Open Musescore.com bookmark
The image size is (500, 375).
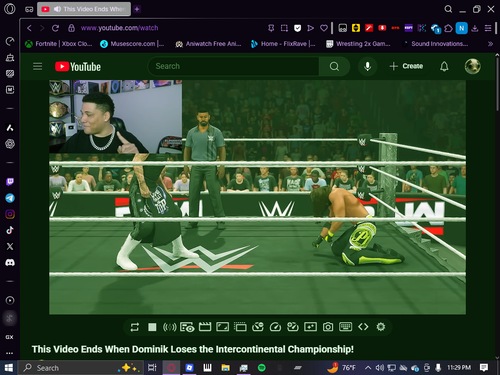tap(132, 44)
